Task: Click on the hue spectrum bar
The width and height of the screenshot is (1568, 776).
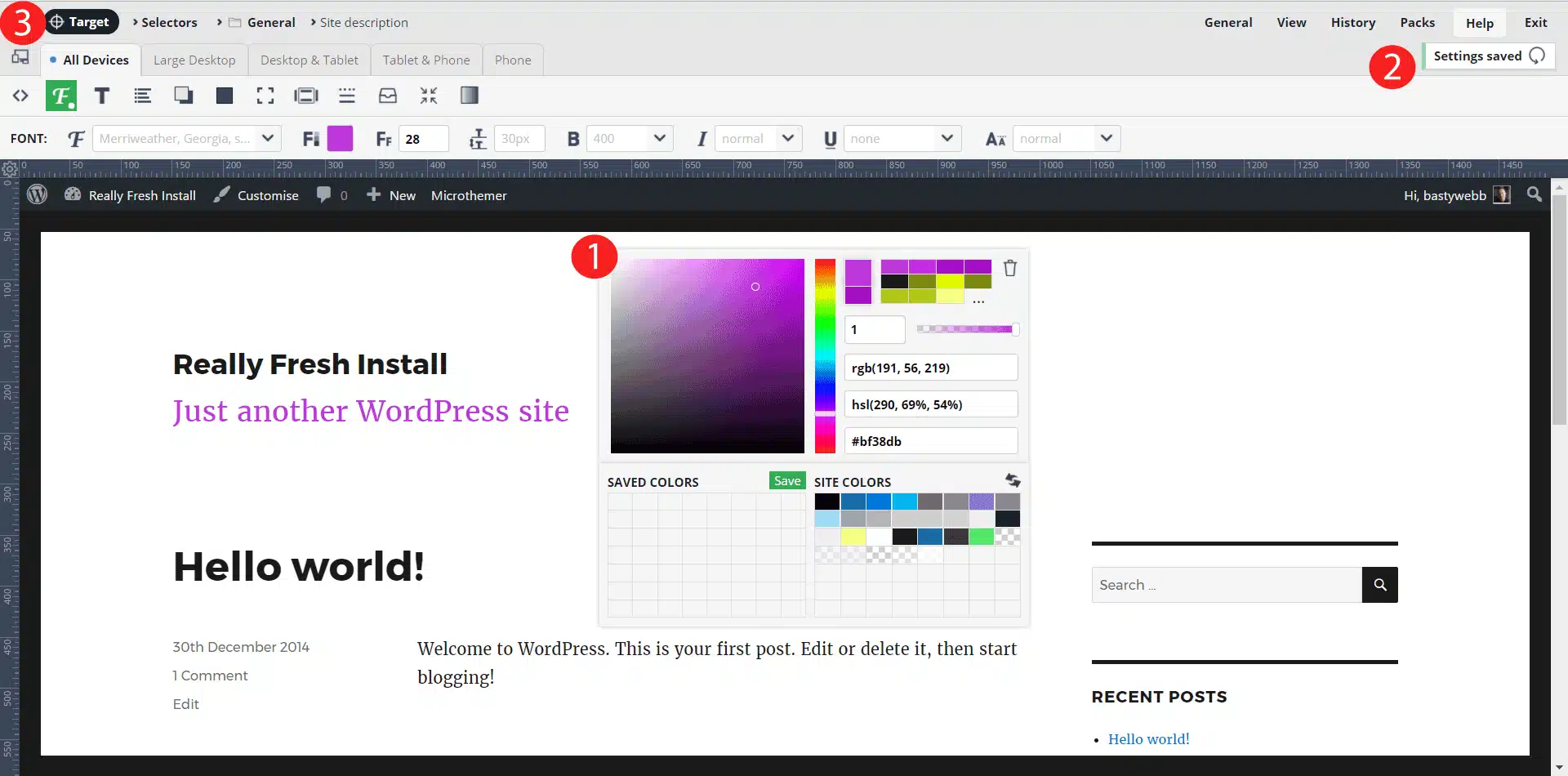Action: point(825,356)
